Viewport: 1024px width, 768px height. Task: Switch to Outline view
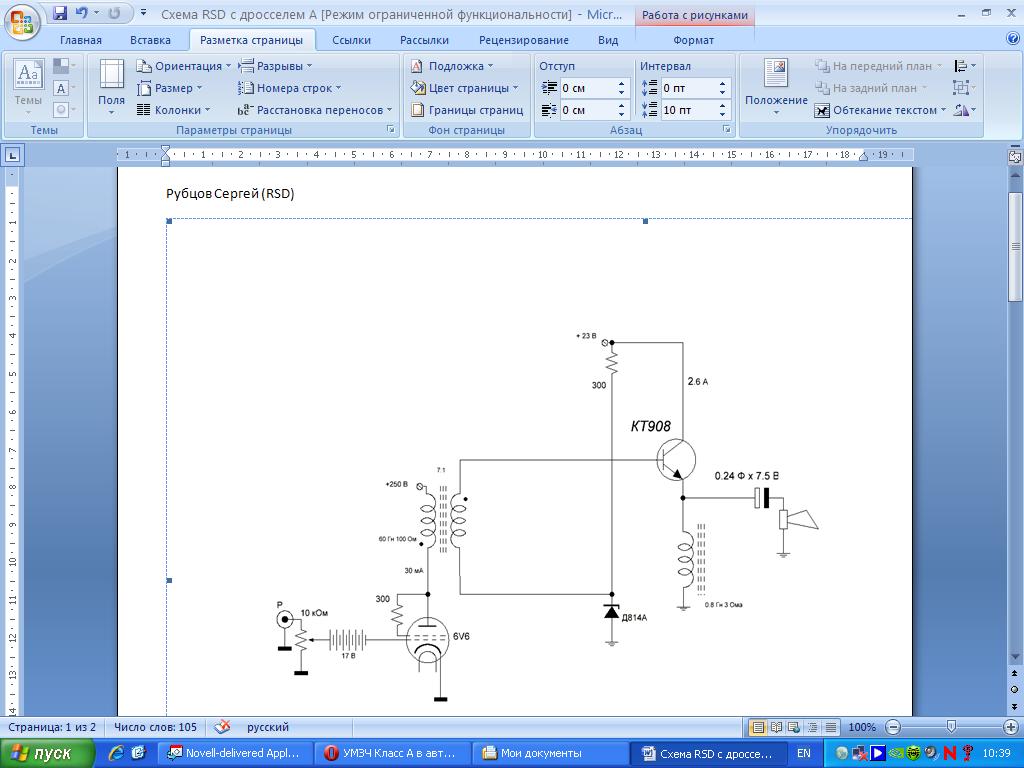[812, 727]
